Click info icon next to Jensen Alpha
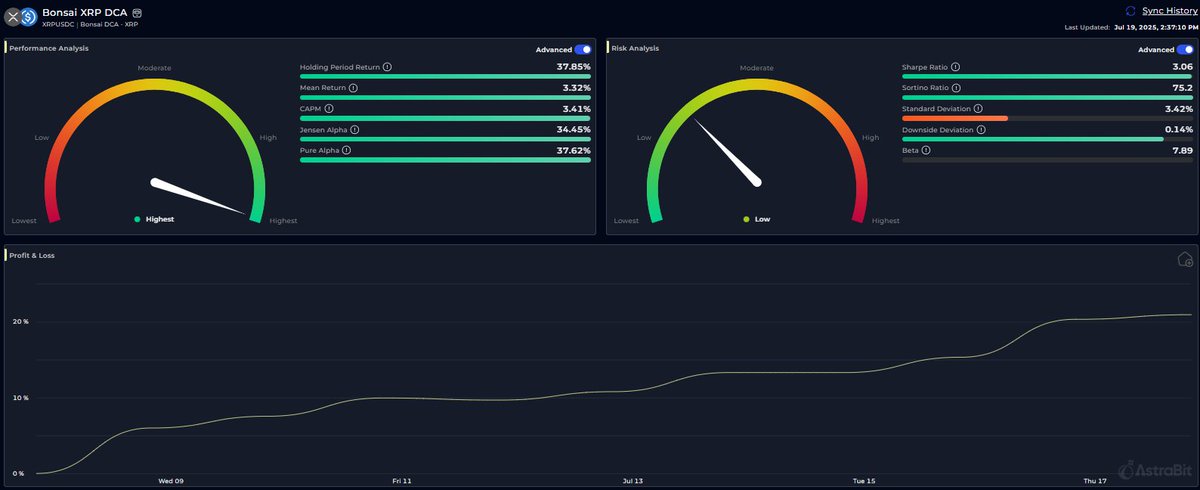Screen dimensions: 1200x490 357,129
